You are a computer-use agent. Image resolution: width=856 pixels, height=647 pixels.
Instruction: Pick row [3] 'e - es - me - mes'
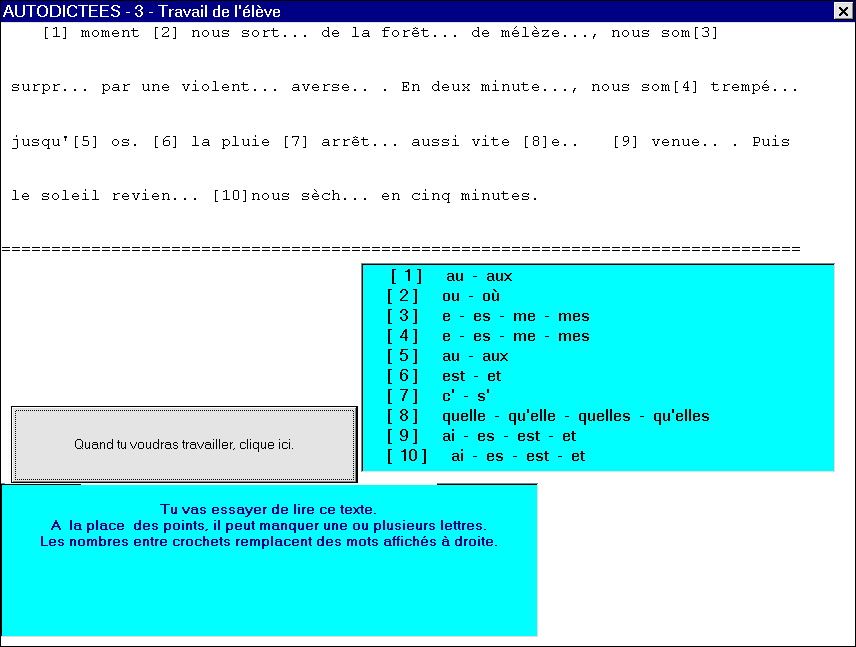489,316
